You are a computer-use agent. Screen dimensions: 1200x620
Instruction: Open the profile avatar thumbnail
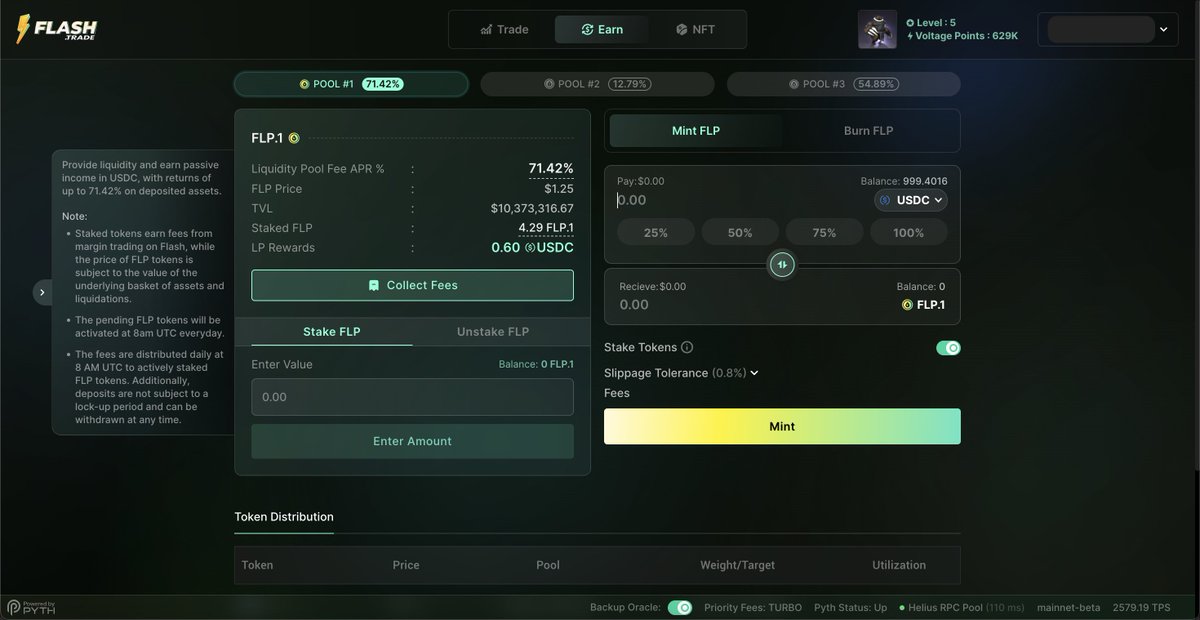(877, 30)
